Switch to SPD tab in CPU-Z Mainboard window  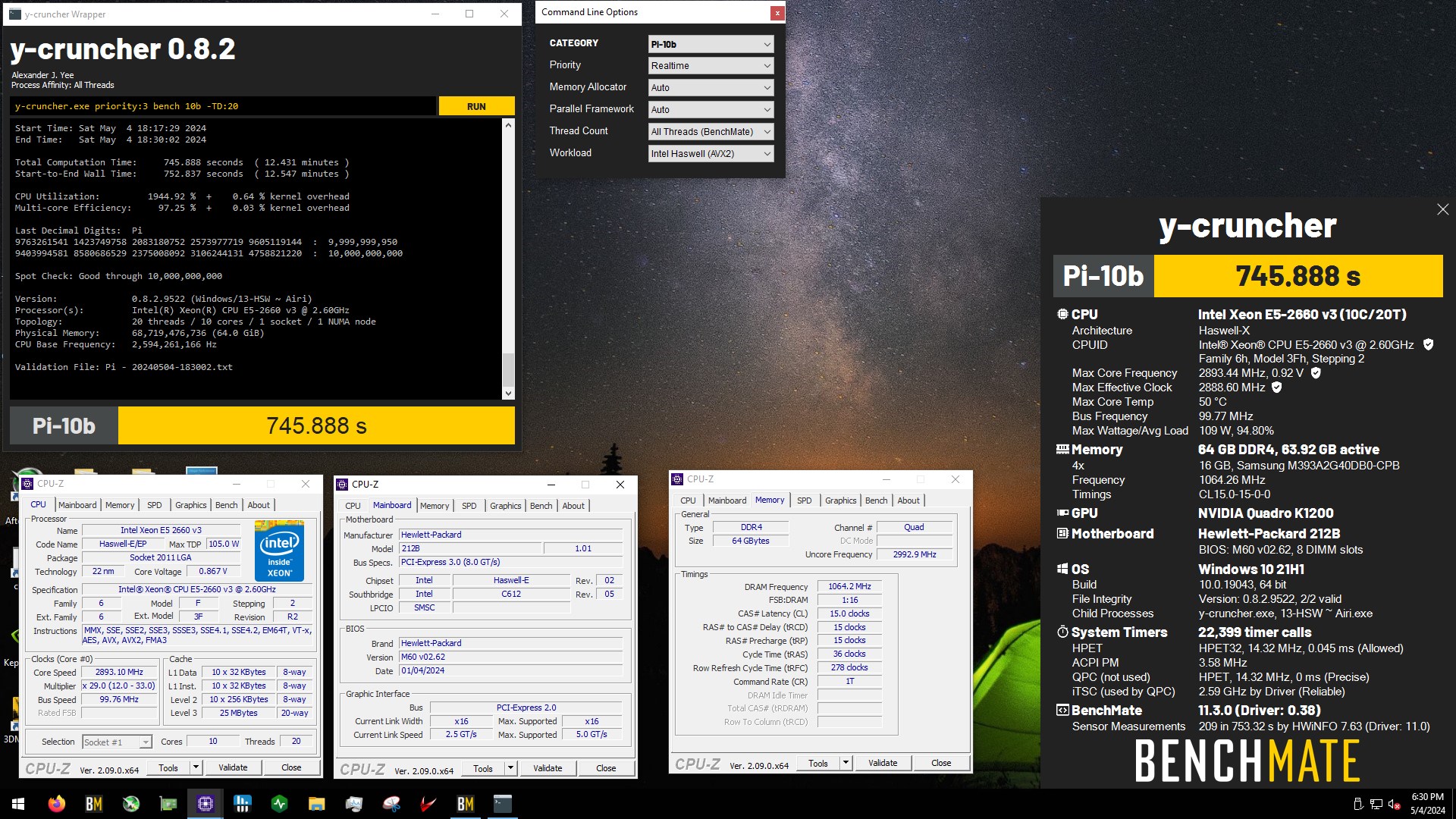click(469, 506)
